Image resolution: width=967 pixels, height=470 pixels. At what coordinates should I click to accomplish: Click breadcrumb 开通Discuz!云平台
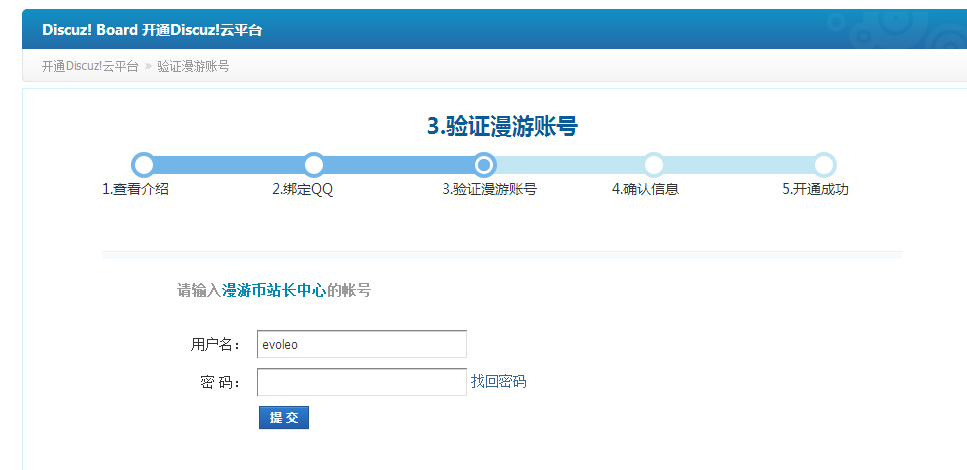[x=90, y=67]
